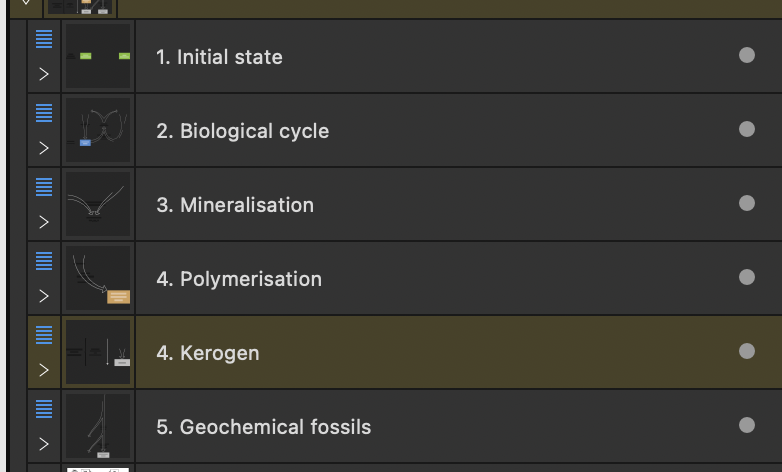Expand the Kerogen layer group
This screenshot has height=472, width=782.
pos(44,370)
